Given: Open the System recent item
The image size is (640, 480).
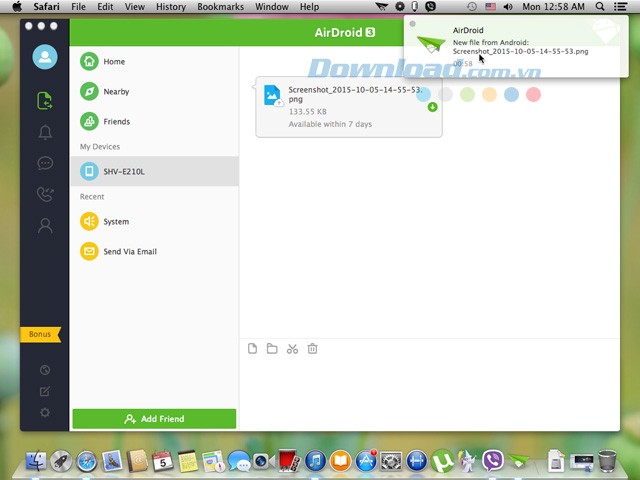Looking at the screenshot, I should point(154,222).
